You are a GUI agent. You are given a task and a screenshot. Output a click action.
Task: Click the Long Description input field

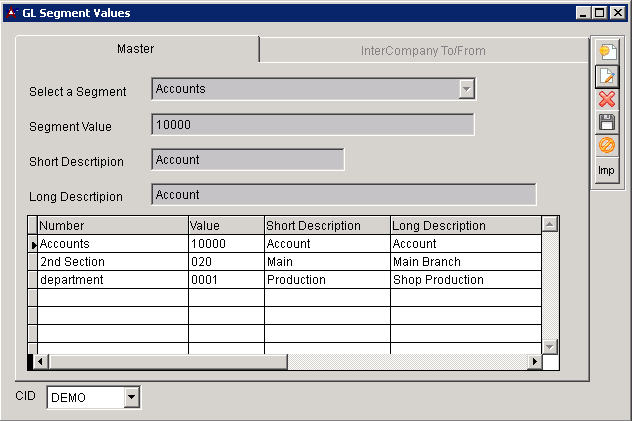343,195
